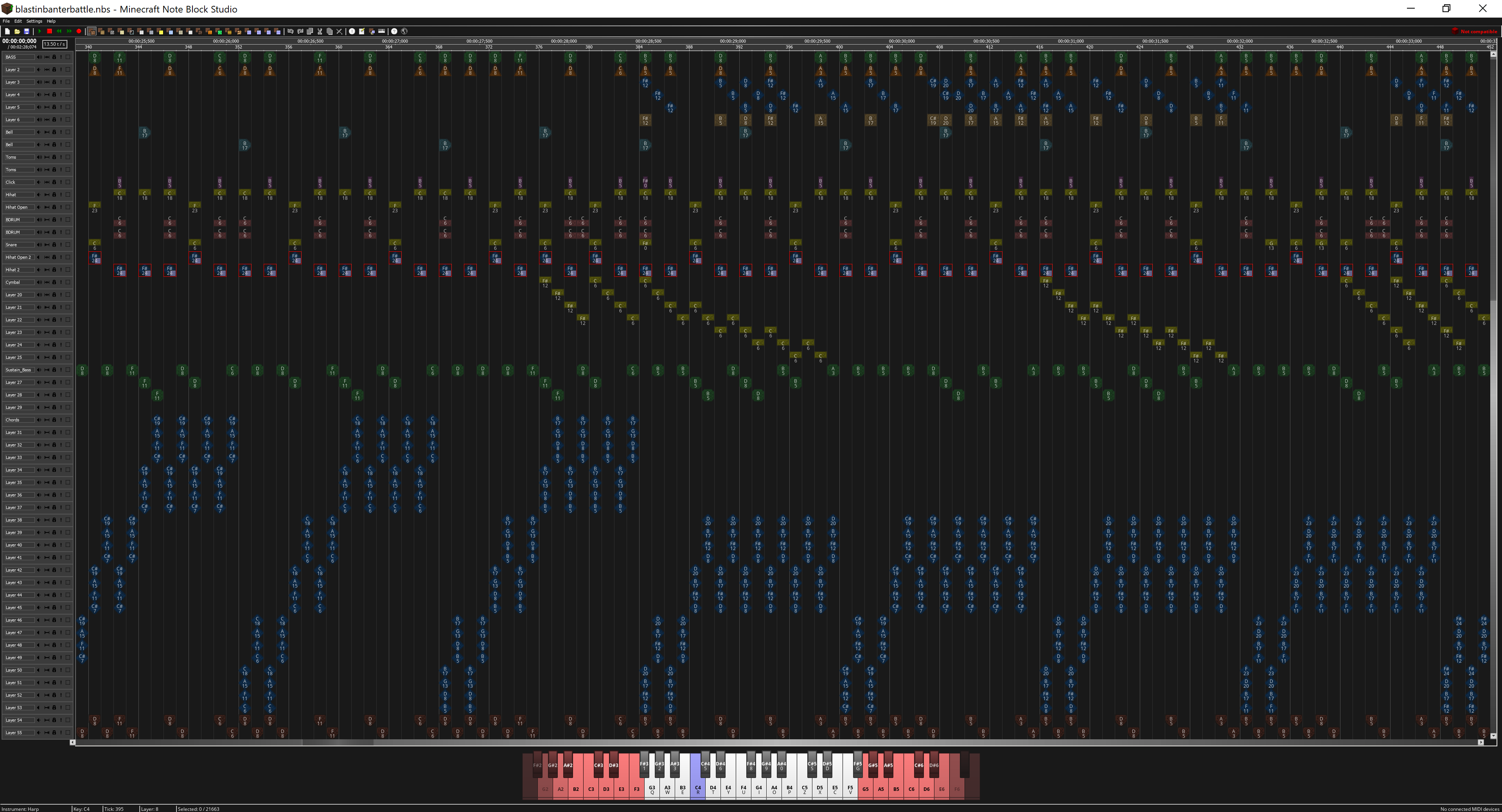The height and width of the screenshot is (812, 1502).
Task: Click the scissors Cut icon
Action: click(x=320, y=32)
